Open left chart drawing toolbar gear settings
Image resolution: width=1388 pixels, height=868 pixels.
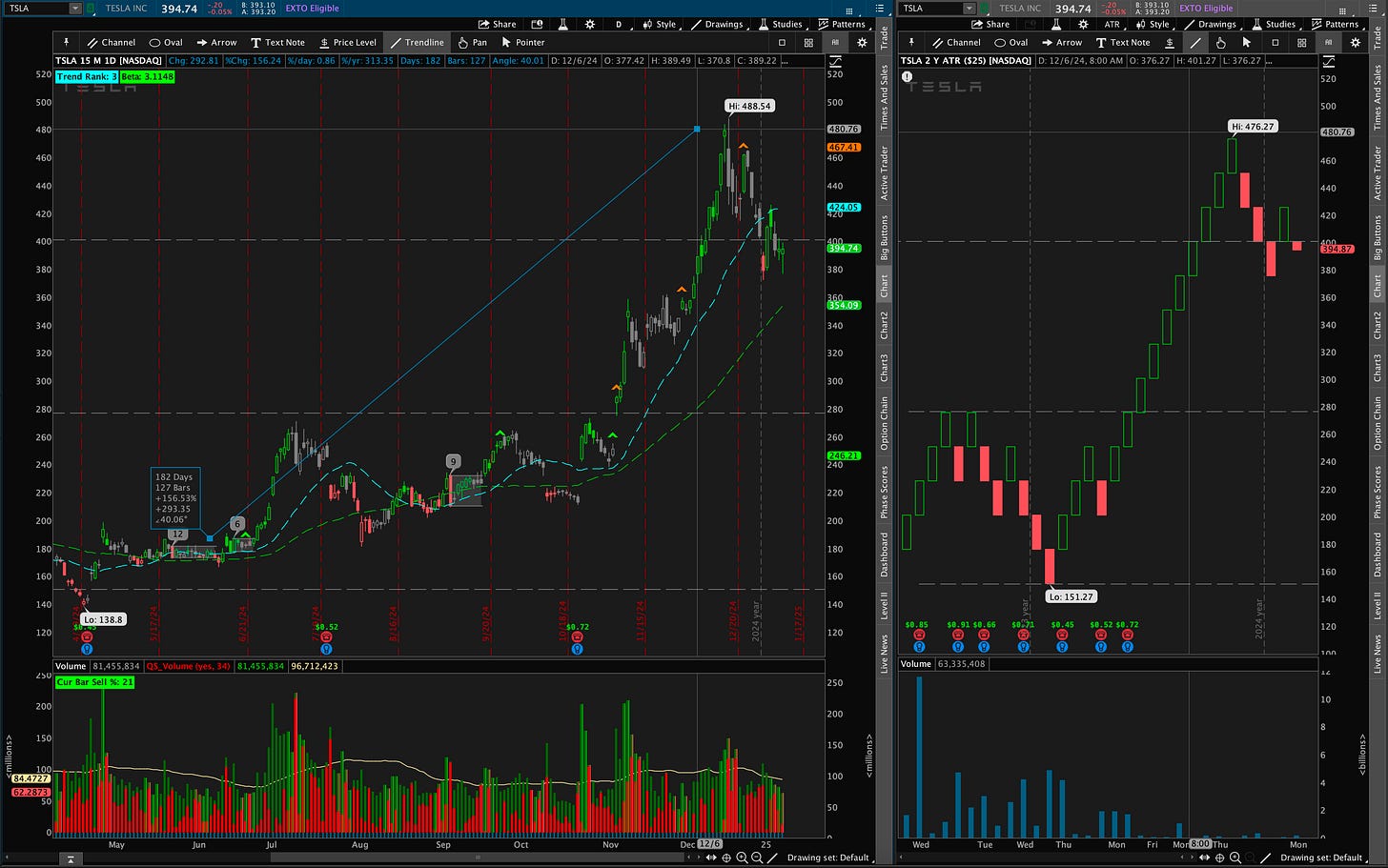[862, 42]
